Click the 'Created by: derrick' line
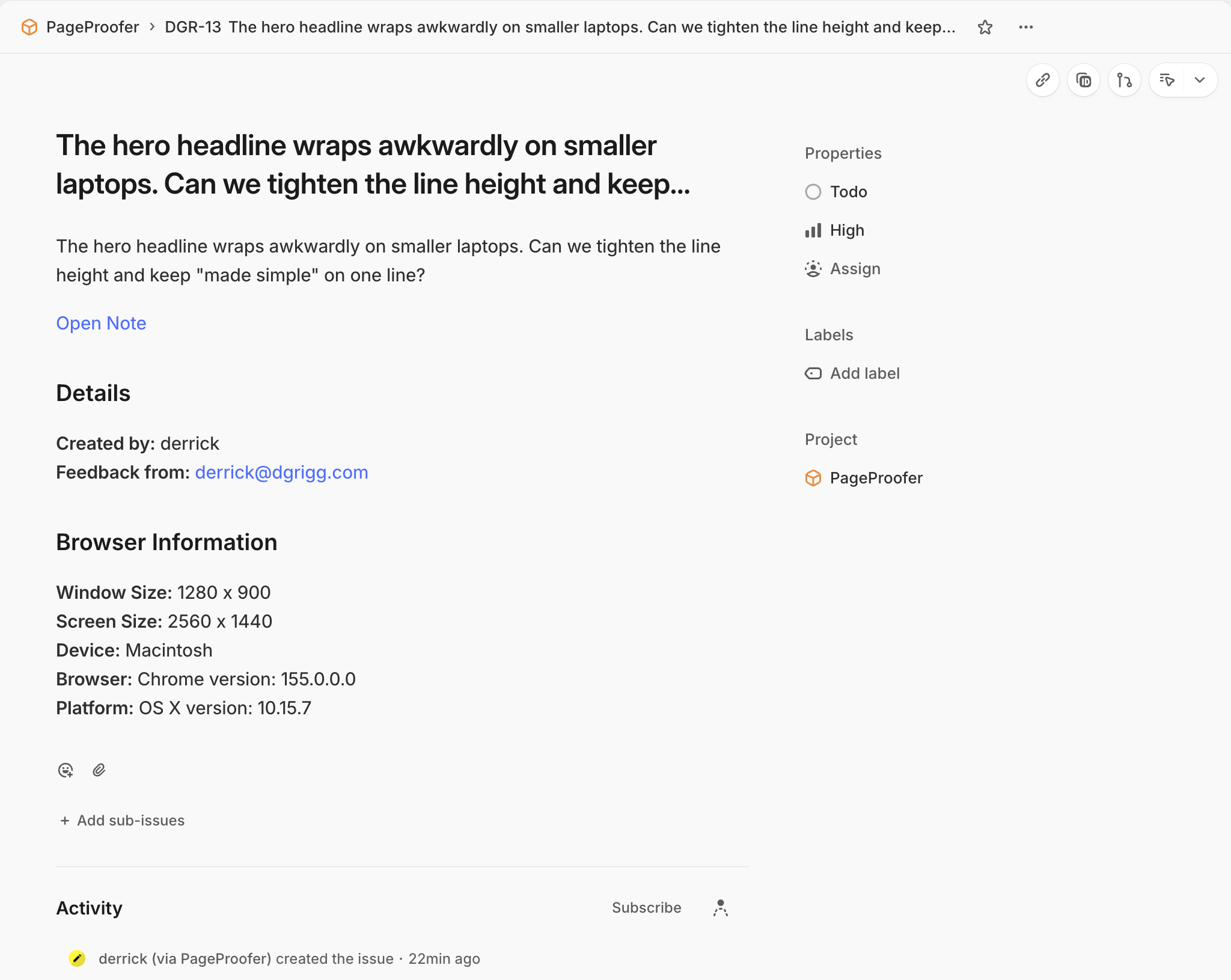 (138, 444)
